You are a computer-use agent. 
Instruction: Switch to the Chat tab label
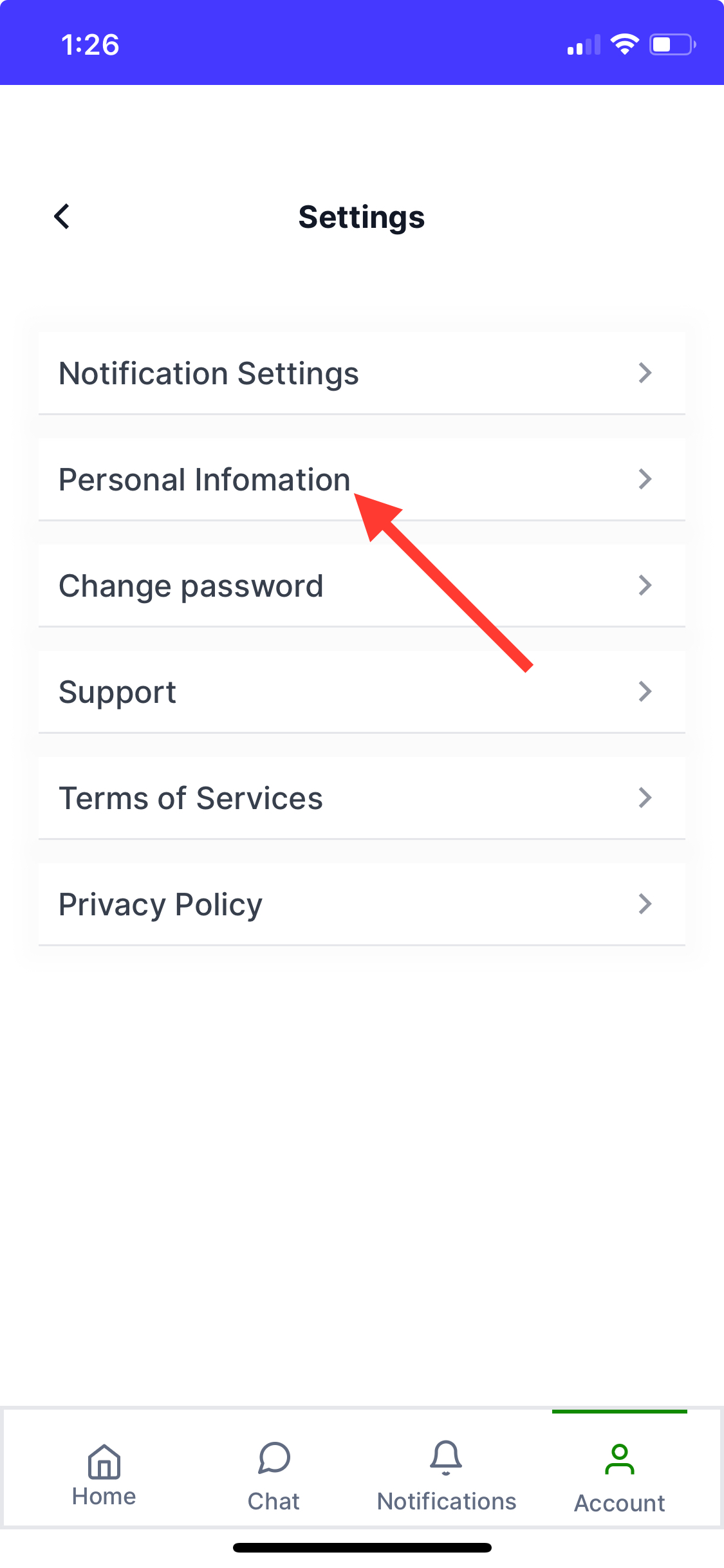(x=274, y=1502)
